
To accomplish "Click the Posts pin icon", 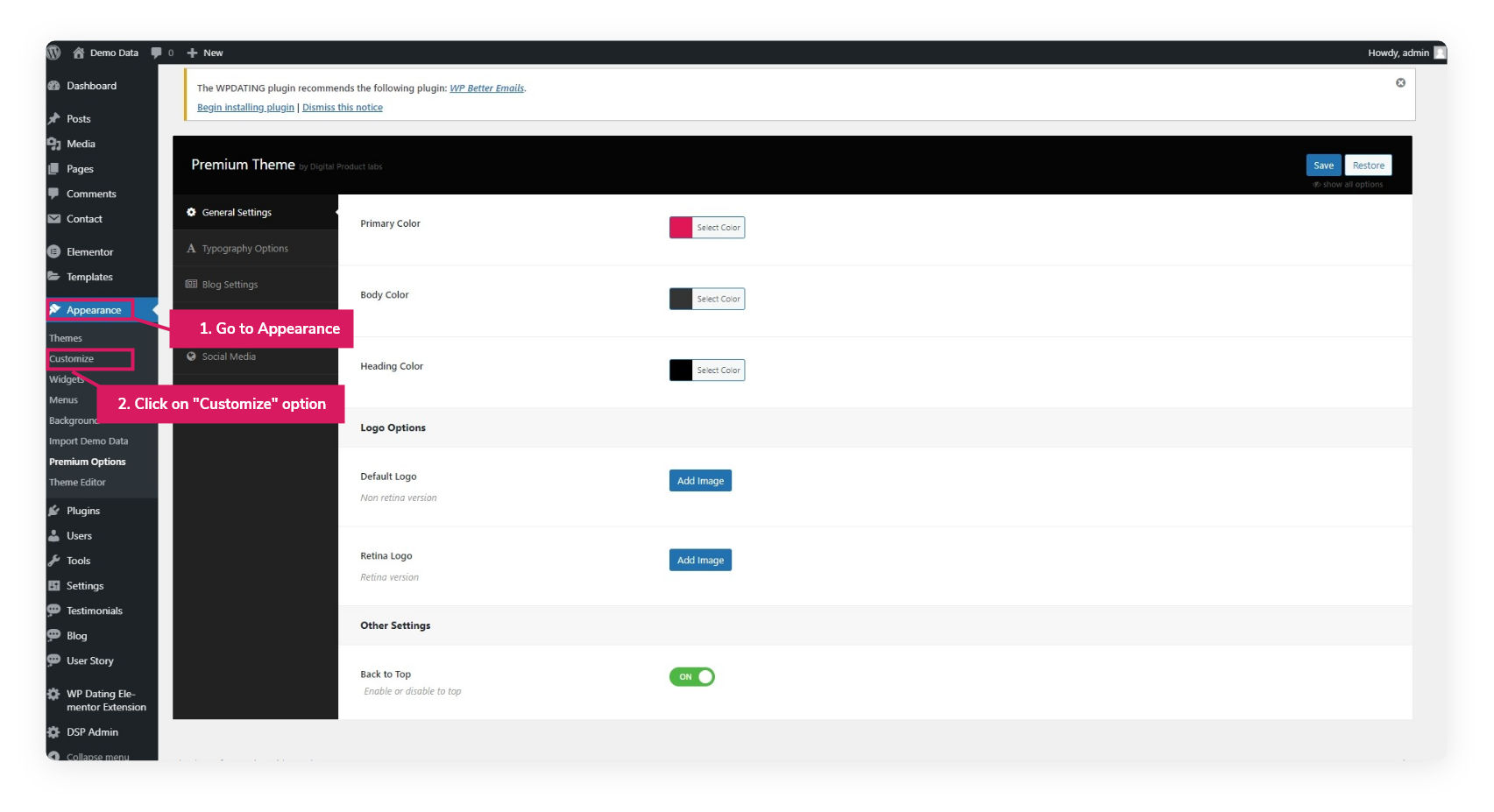I will tap(54, 119).
